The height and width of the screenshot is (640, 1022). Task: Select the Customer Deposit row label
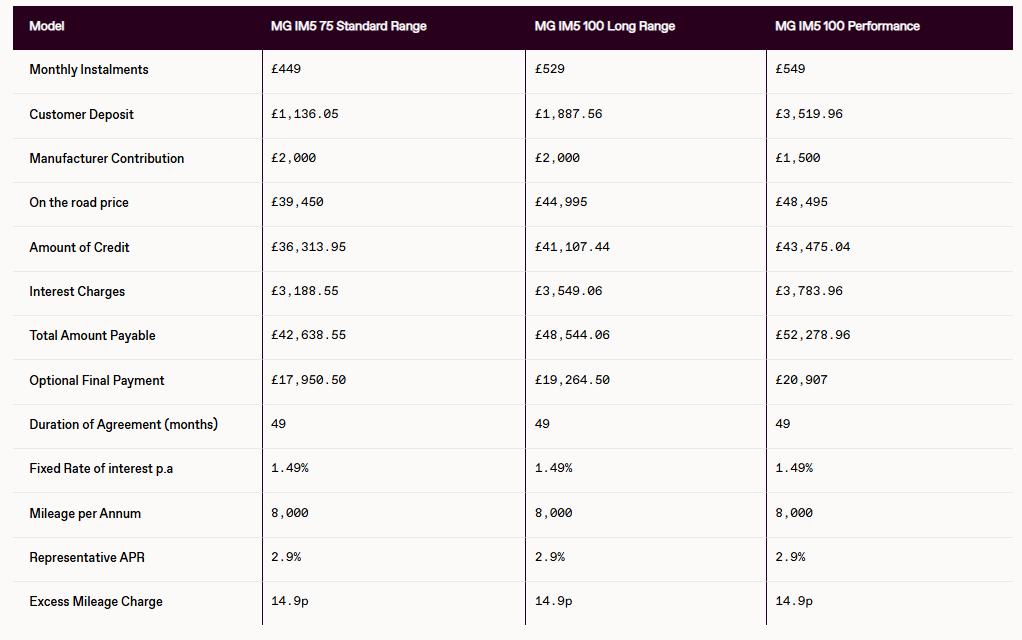(81, 114)
